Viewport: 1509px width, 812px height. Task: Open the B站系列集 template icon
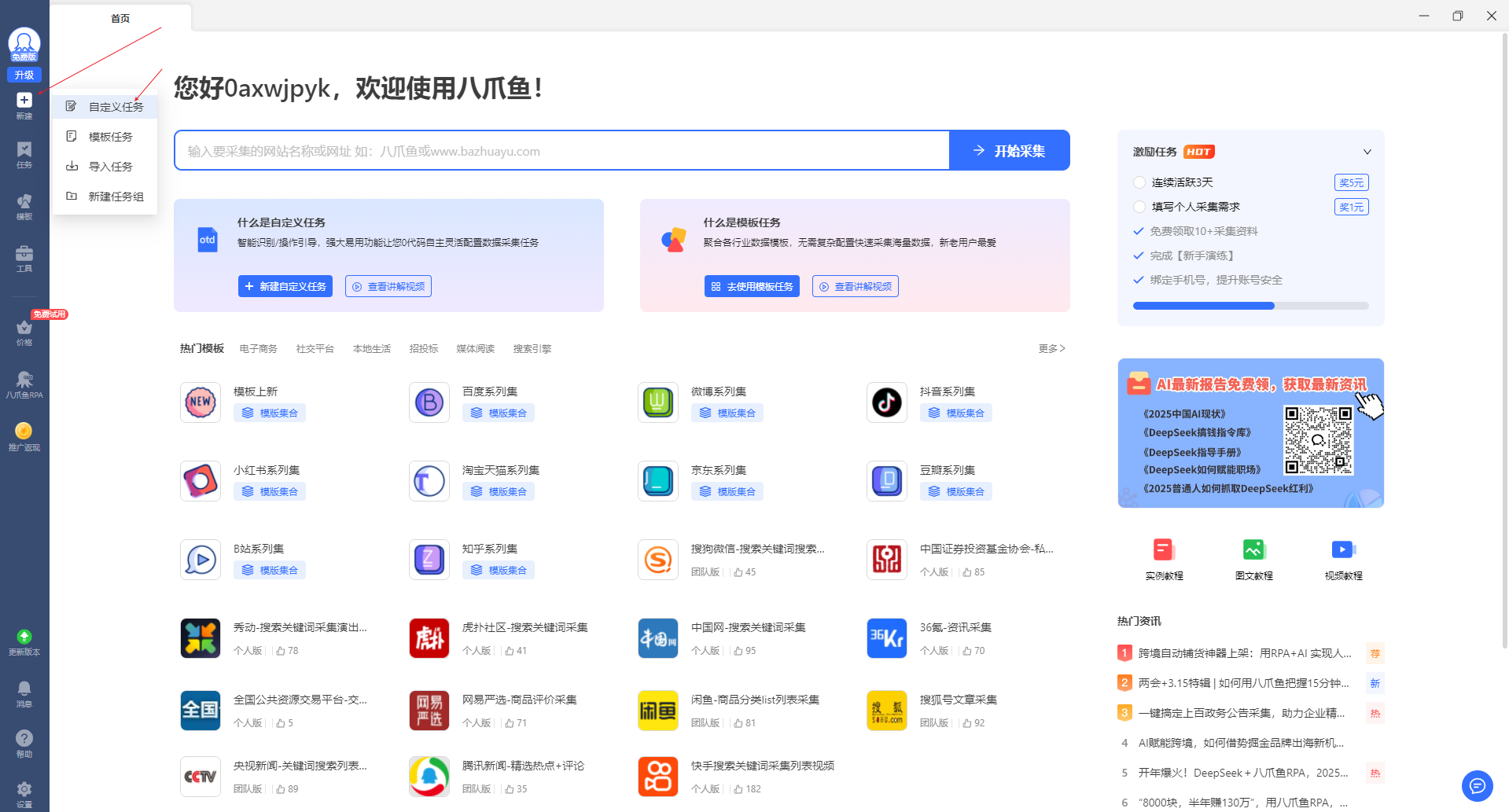(201, 560)
